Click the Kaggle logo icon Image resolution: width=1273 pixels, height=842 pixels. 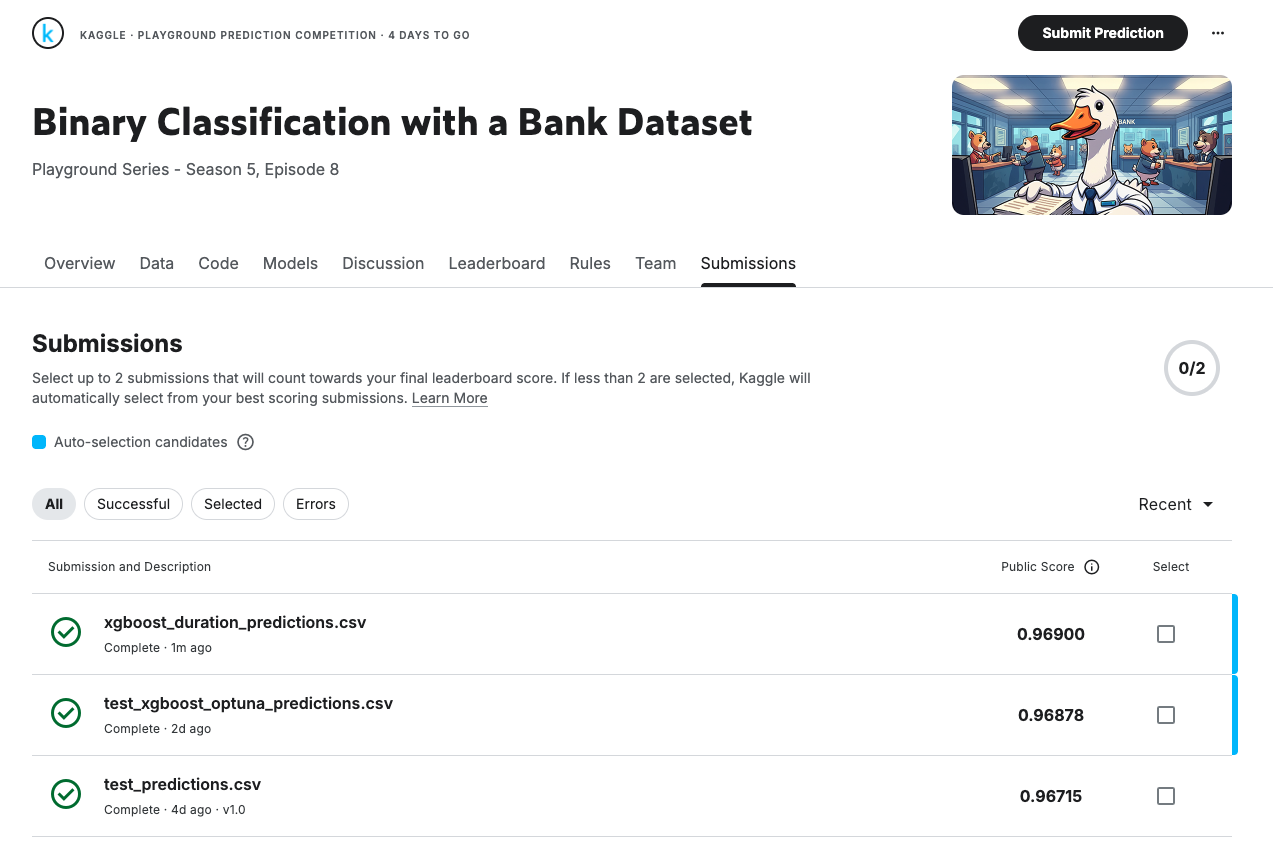tap(48, 34)
